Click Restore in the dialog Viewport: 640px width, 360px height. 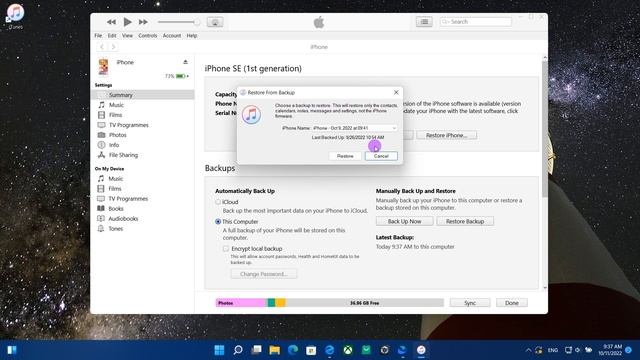345,156
